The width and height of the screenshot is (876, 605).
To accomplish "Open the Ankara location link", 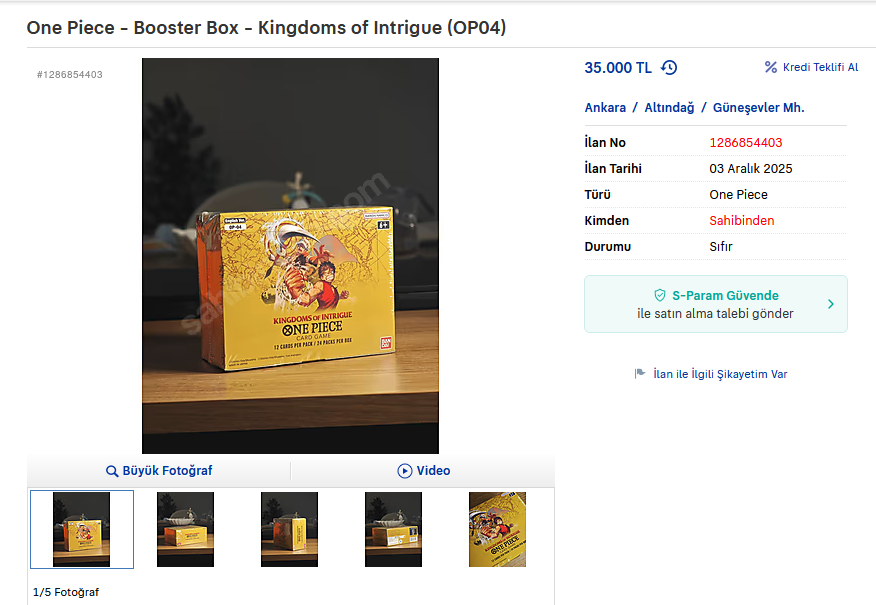I will tap(605, 107).
